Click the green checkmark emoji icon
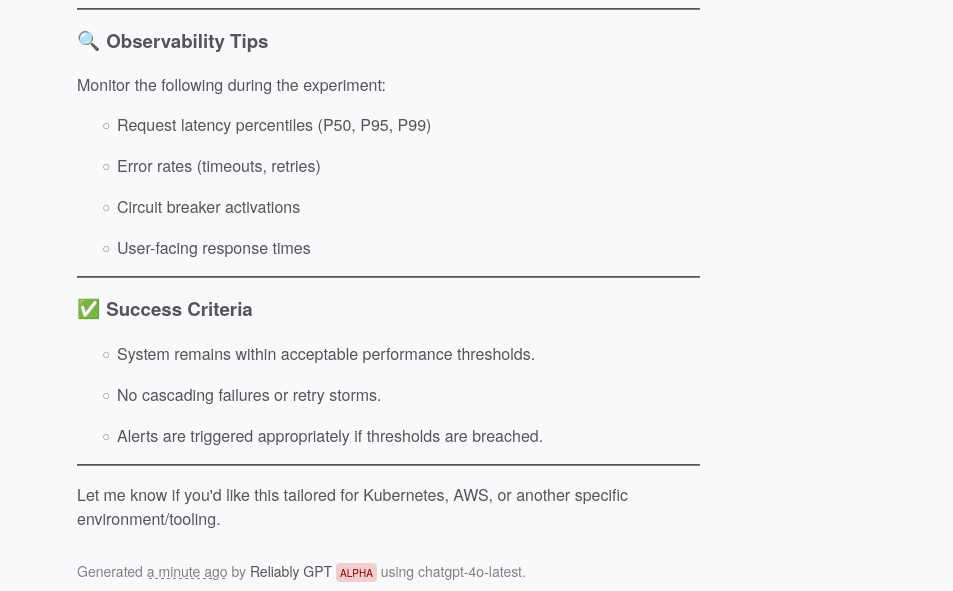Screen dimensions: 953x591 pyautogui.click(x=88, y=309)
